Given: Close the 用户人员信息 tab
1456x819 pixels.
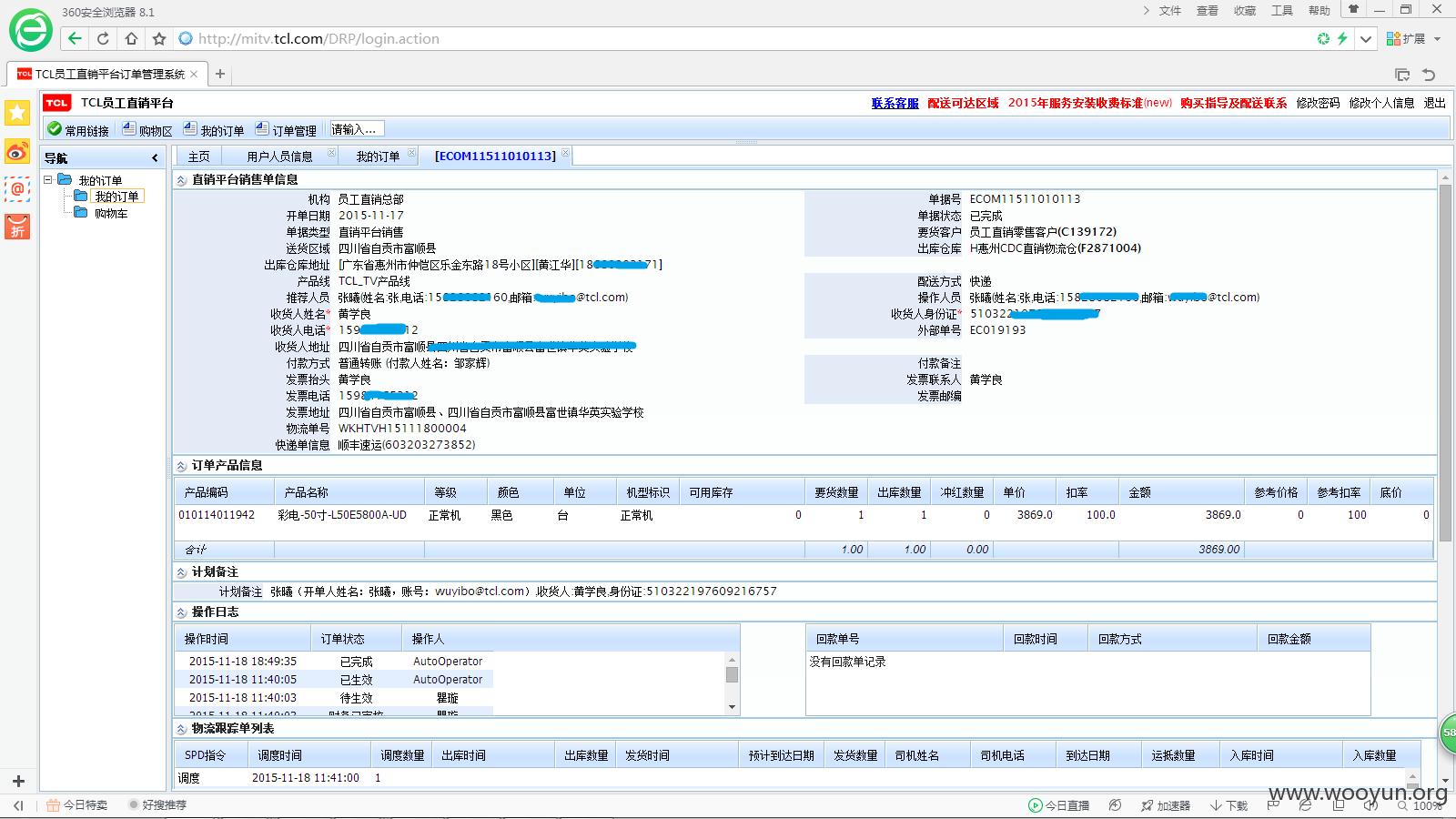Looking at the screenshot, I should [331, 153].
